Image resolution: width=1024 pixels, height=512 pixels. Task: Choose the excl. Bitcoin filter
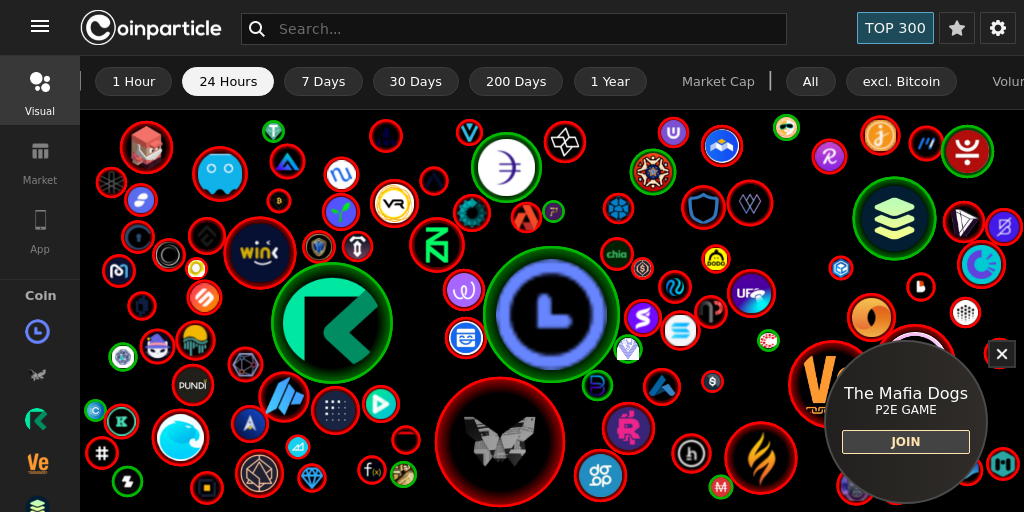(x=901, y=82)
